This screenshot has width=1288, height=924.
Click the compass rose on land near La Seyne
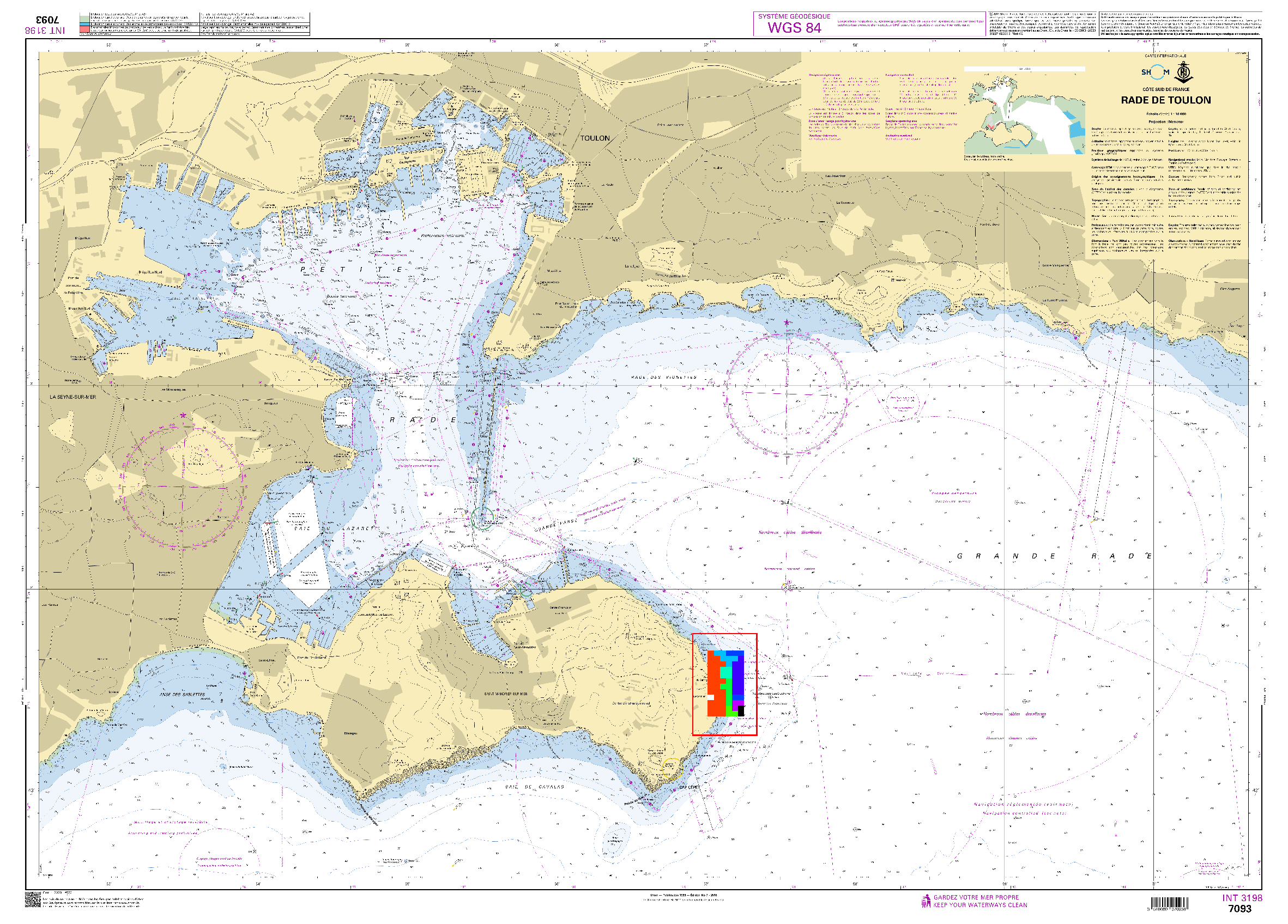[x=184, y=487]
